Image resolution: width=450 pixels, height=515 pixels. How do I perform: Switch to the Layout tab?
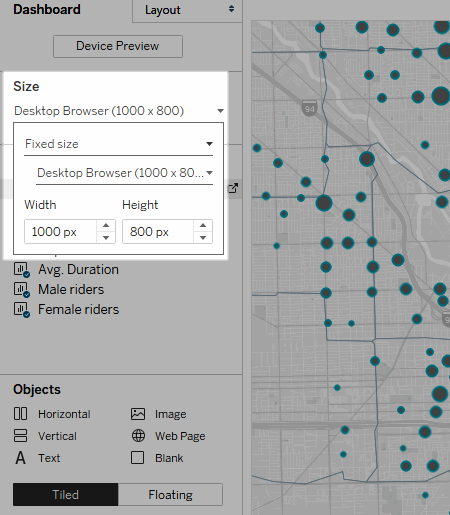click(187, 10)
